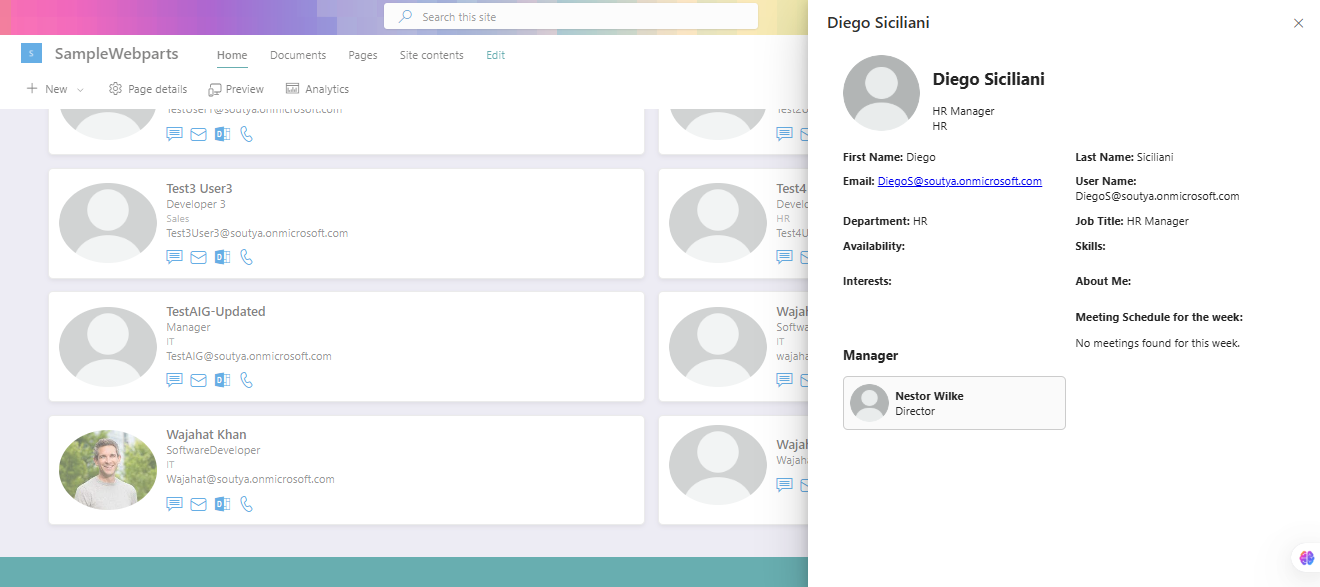
Task: Switch to the Documents tab
Action: [298, 55]
